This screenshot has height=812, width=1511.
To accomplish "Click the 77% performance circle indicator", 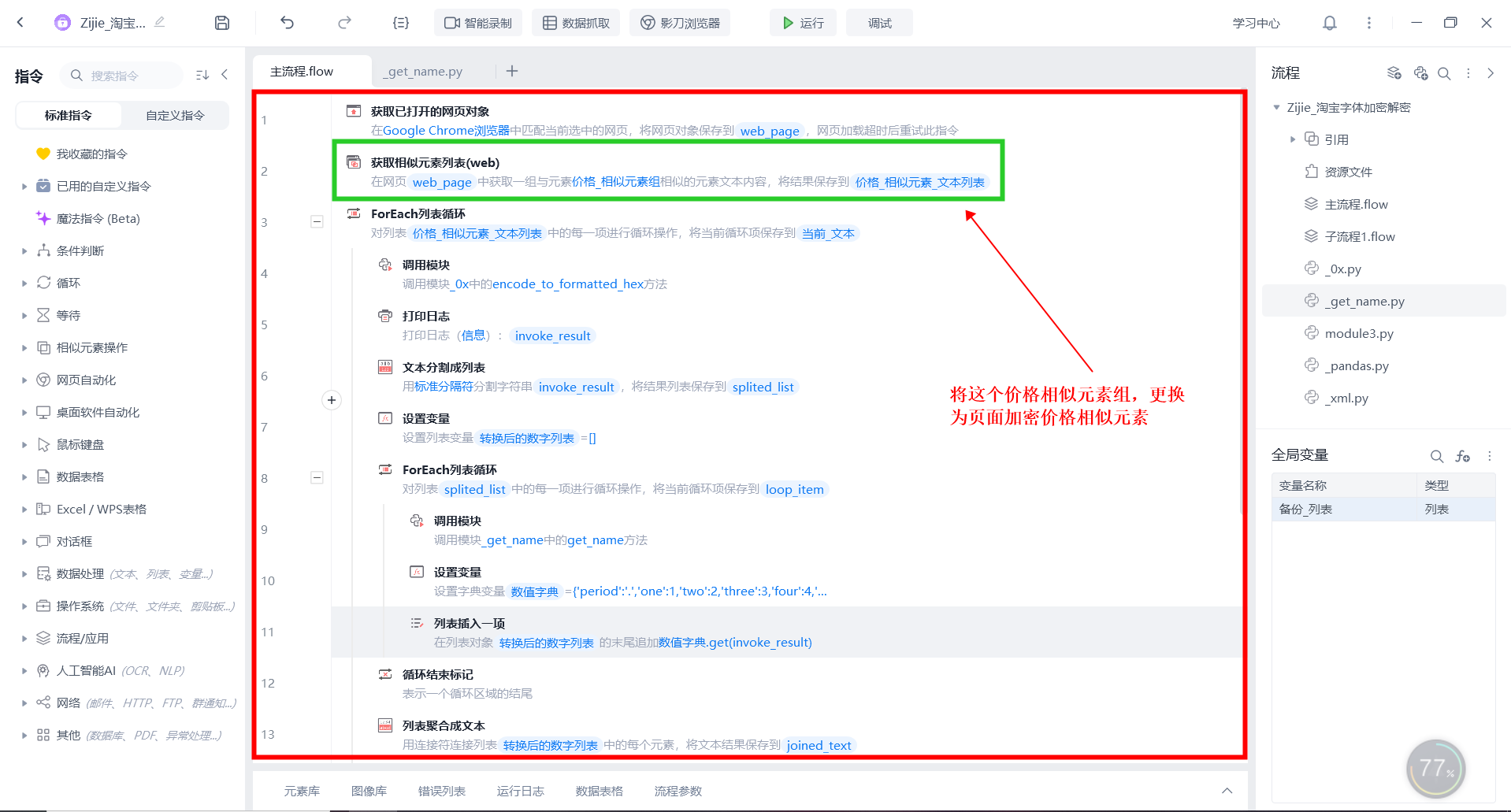I will 1436,769.
